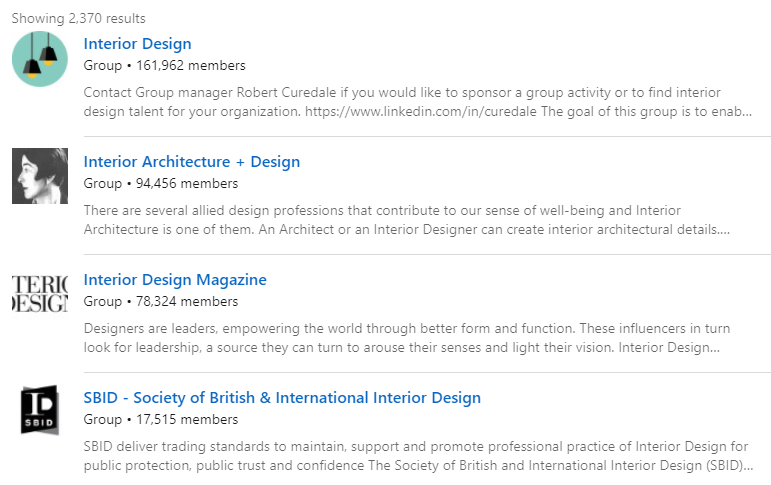The width and height of the screenshot is (771, 485).
Task: Click description mentioning Robert Curedale
Action: (417, 102)
